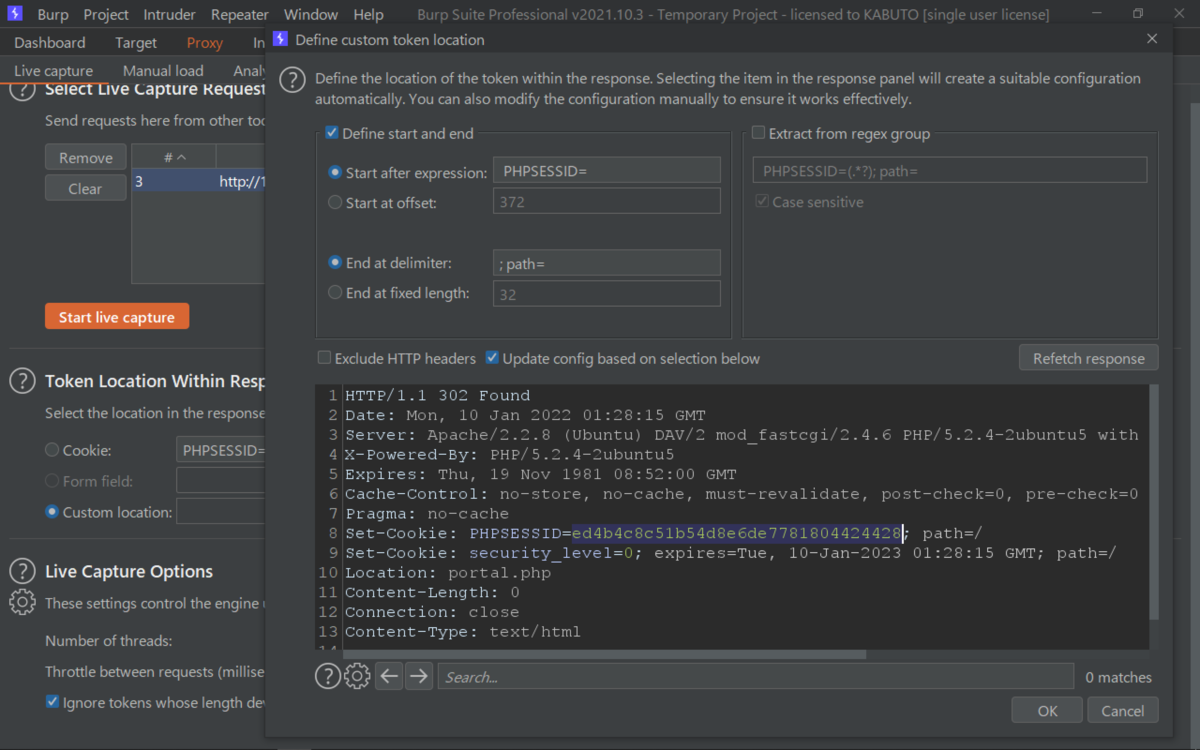Click the End at fixed length field
1200x750 pixels.
point(607,294)
